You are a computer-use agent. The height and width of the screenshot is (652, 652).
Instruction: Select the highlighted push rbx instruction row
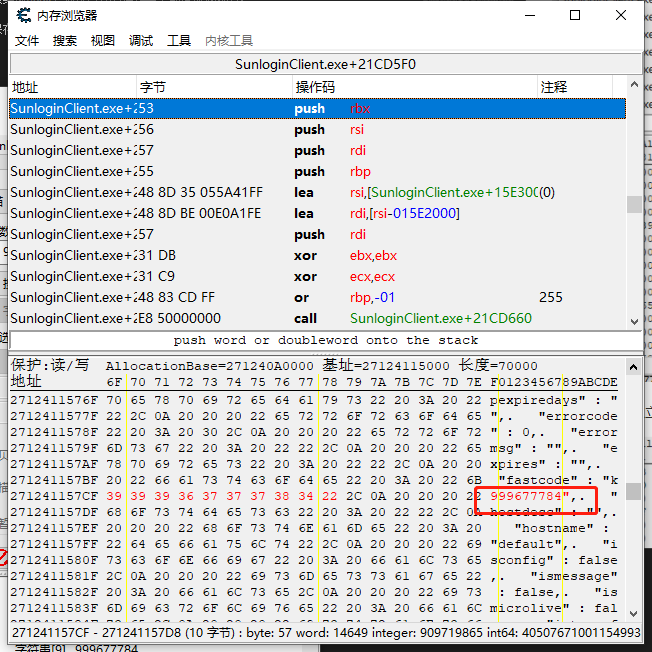tap(318, 109)
